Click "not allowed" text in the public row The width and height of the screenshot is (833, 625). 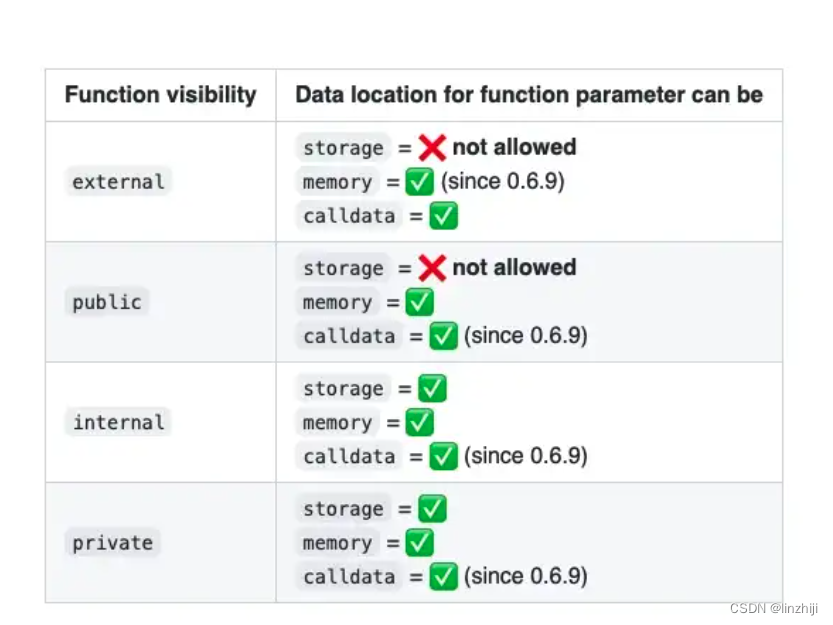click(x=514, y=268)
